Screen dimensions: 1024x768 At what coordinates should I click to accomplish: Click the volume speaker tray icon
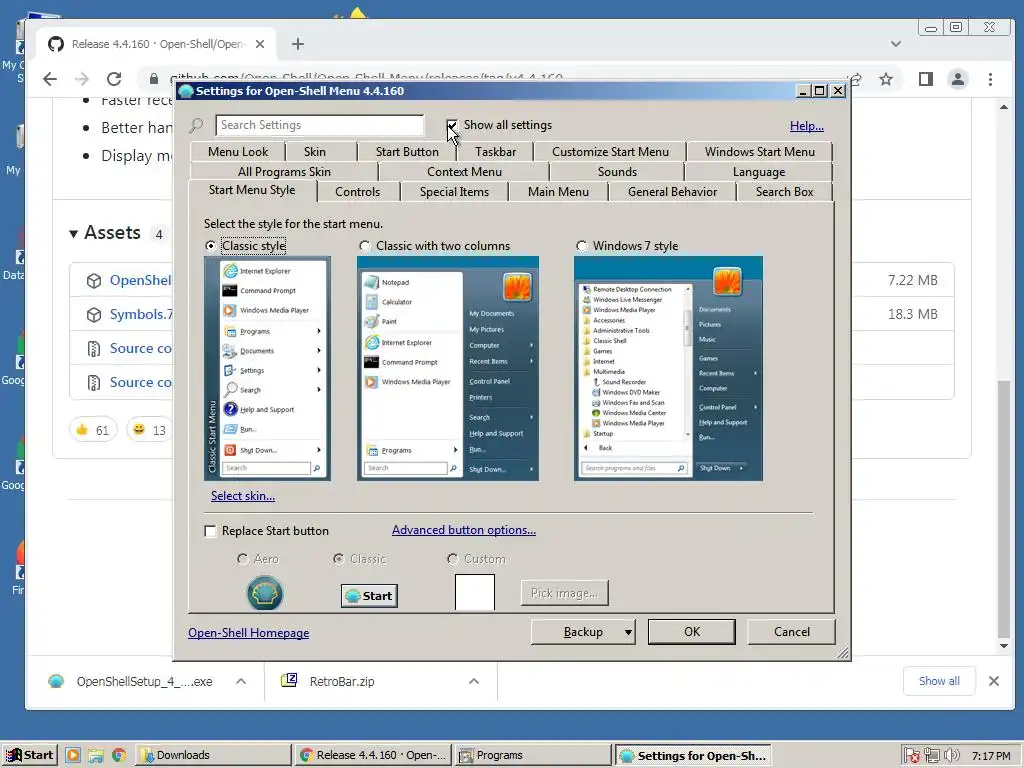click(952, 755)
